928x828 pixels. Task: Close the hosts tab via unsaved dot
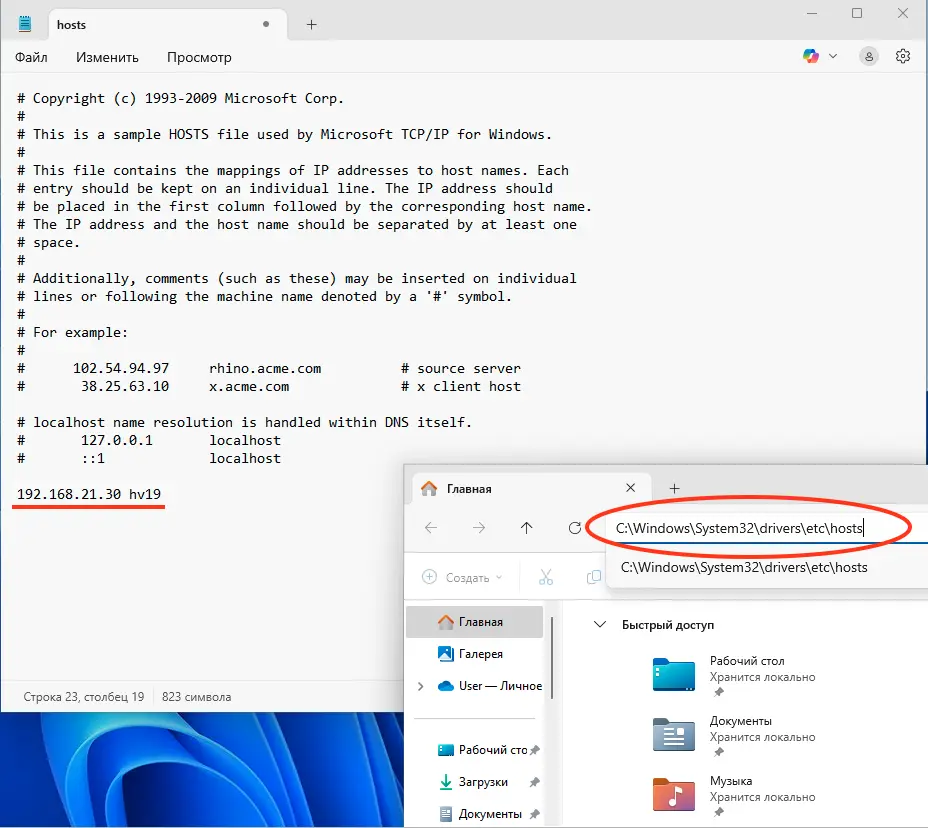point(266,24)
